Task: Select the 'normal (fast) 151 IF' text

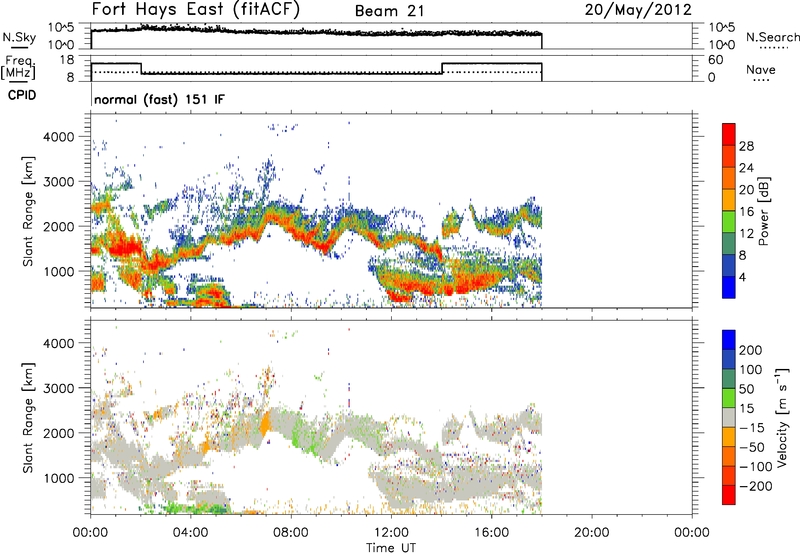Action: [x=159, y=99]
